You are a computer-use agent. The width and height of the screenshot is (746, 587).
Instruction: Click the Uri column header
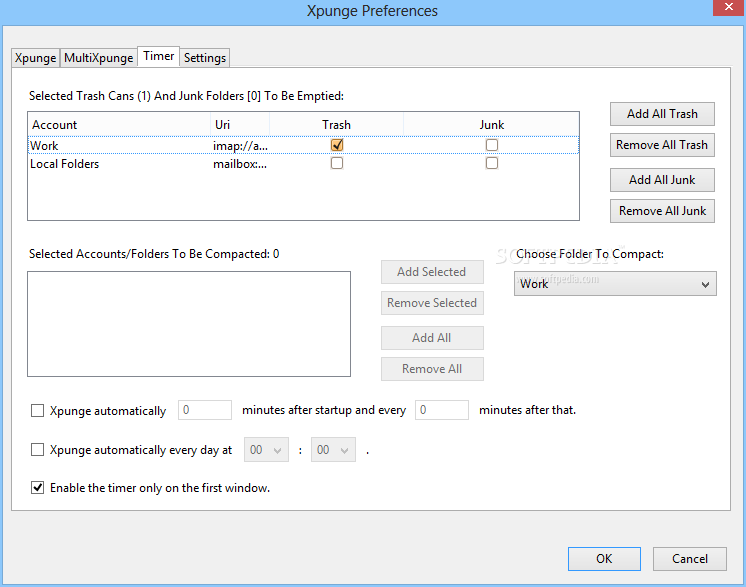point(240,125)
